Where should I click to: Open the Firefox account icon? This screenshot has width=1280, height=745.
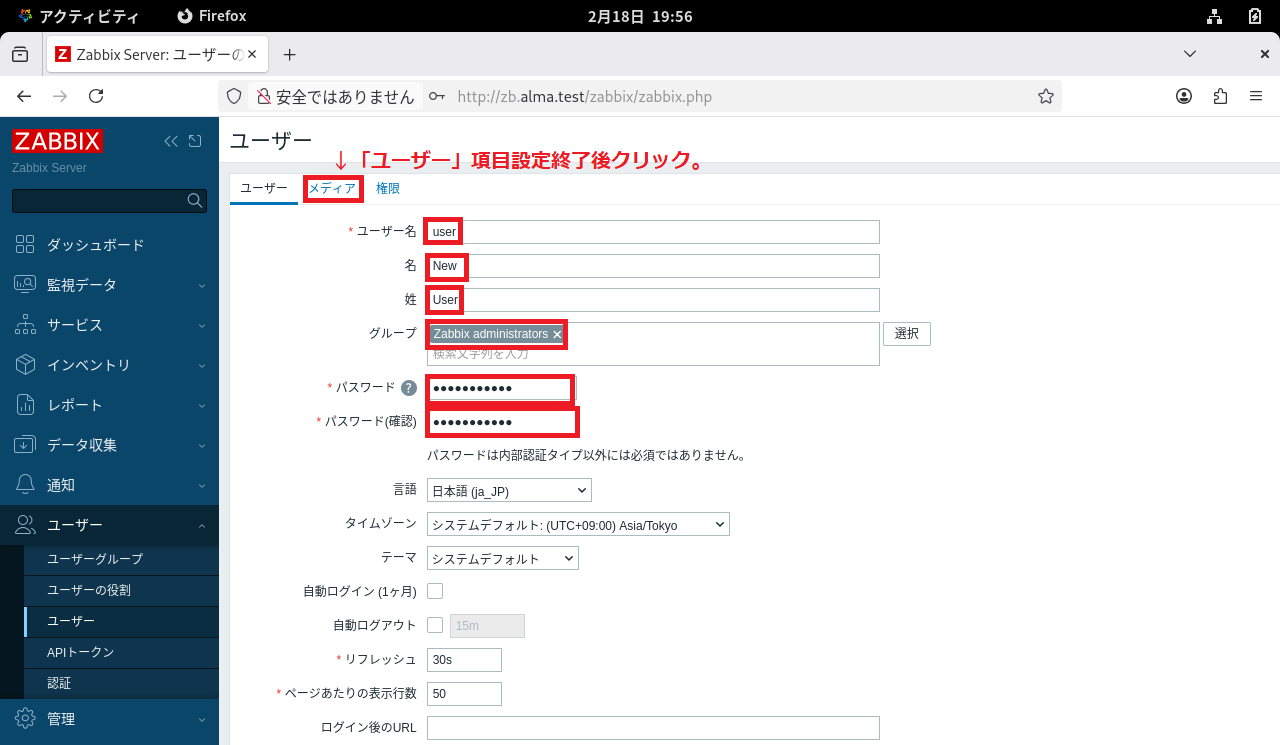(1184, 96)
